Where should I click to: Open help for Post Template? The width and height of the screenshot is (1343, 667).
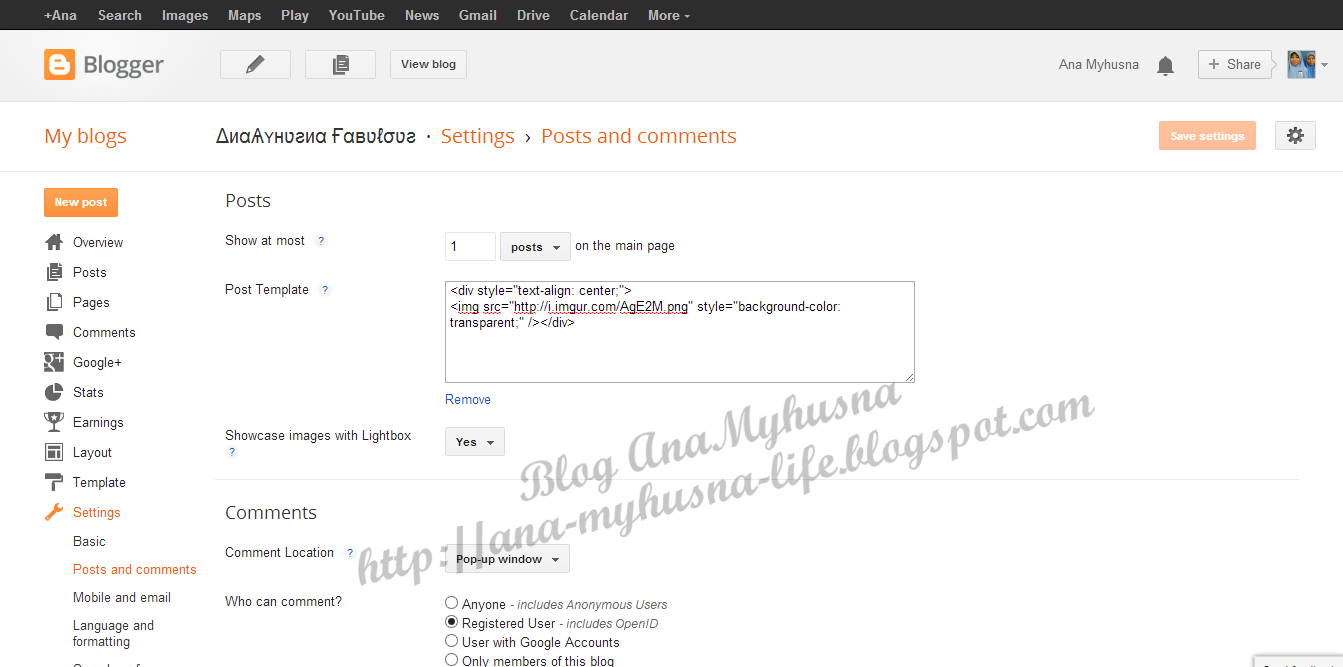(x=325, y=290)
